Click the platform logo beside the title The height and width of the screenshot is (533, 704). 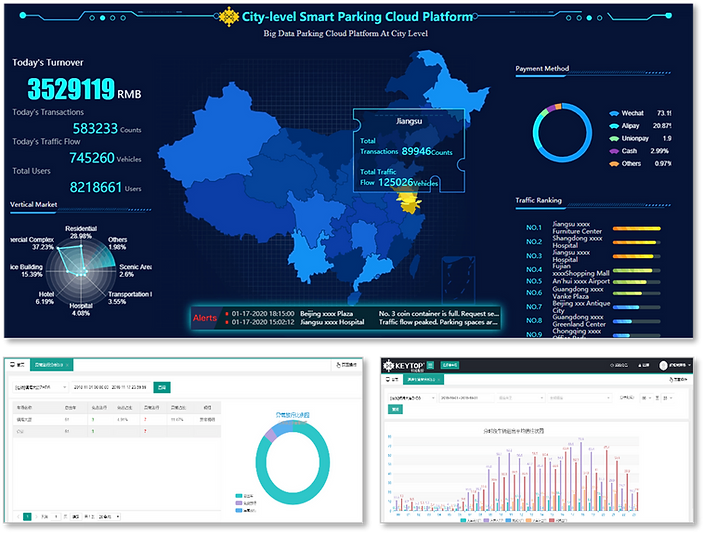coord(228,16)
